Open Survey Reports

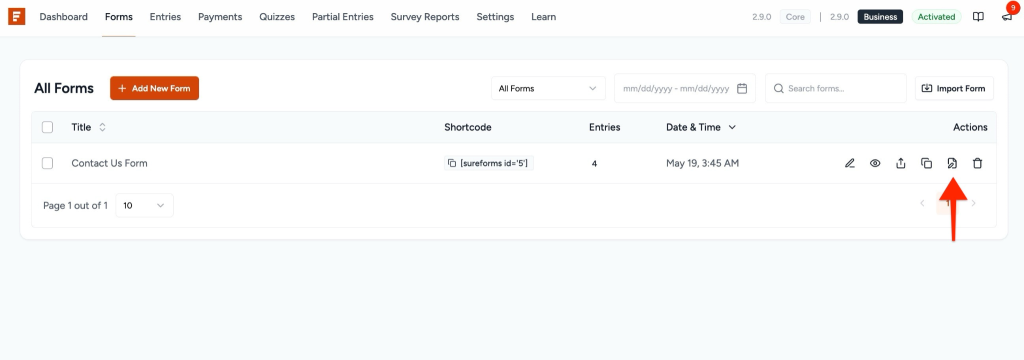(425, 17)
